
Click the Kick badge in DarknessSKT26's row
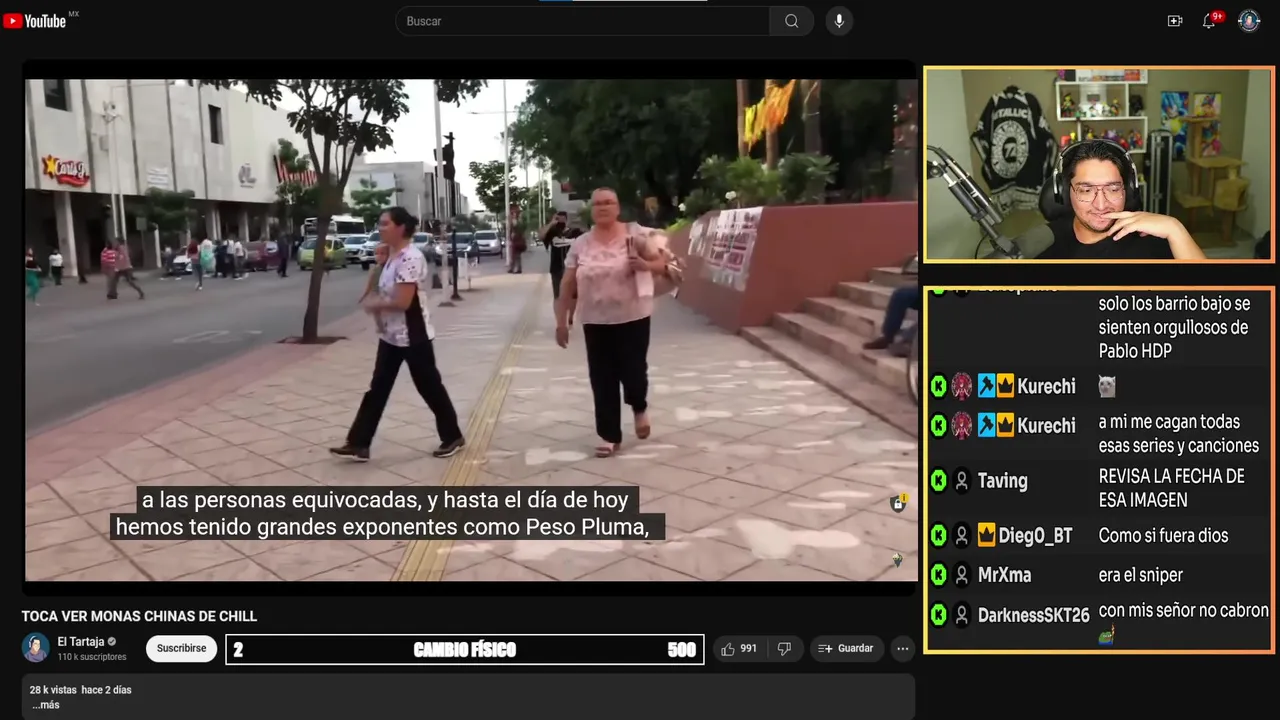click(939, 615)
